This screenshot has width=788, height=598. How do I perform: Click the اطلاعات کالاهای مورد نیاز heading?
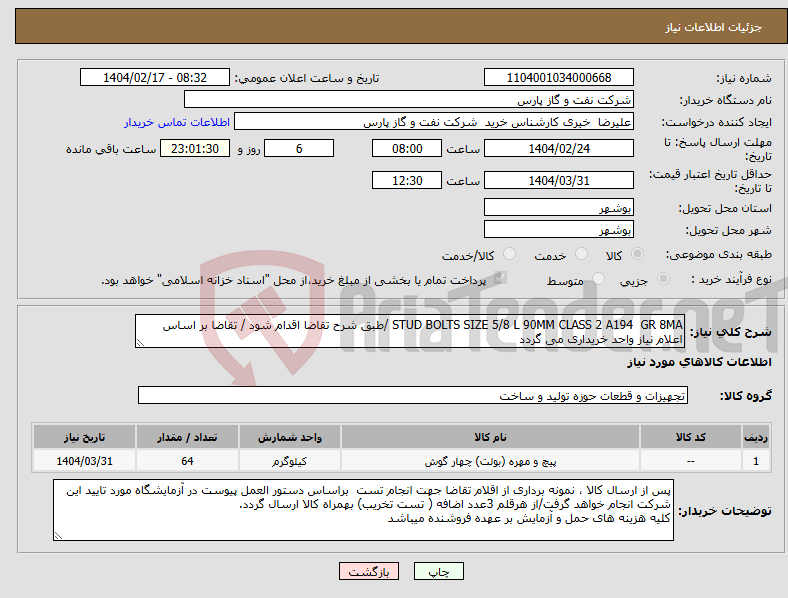(699, 362)
